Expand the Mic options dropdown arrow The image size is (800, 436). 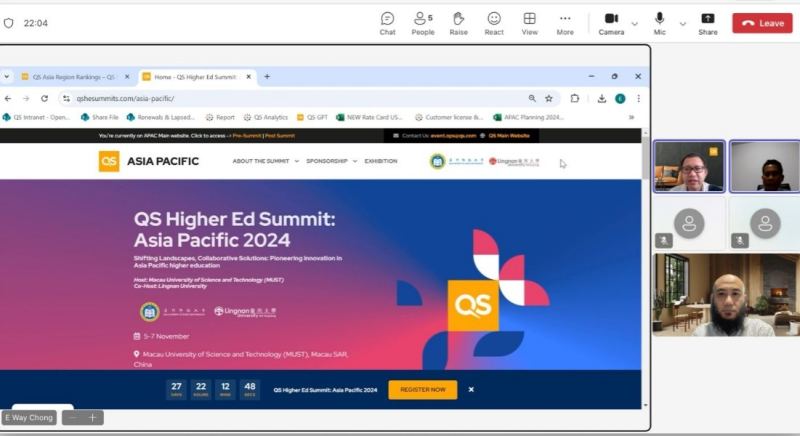click(683, 23)
